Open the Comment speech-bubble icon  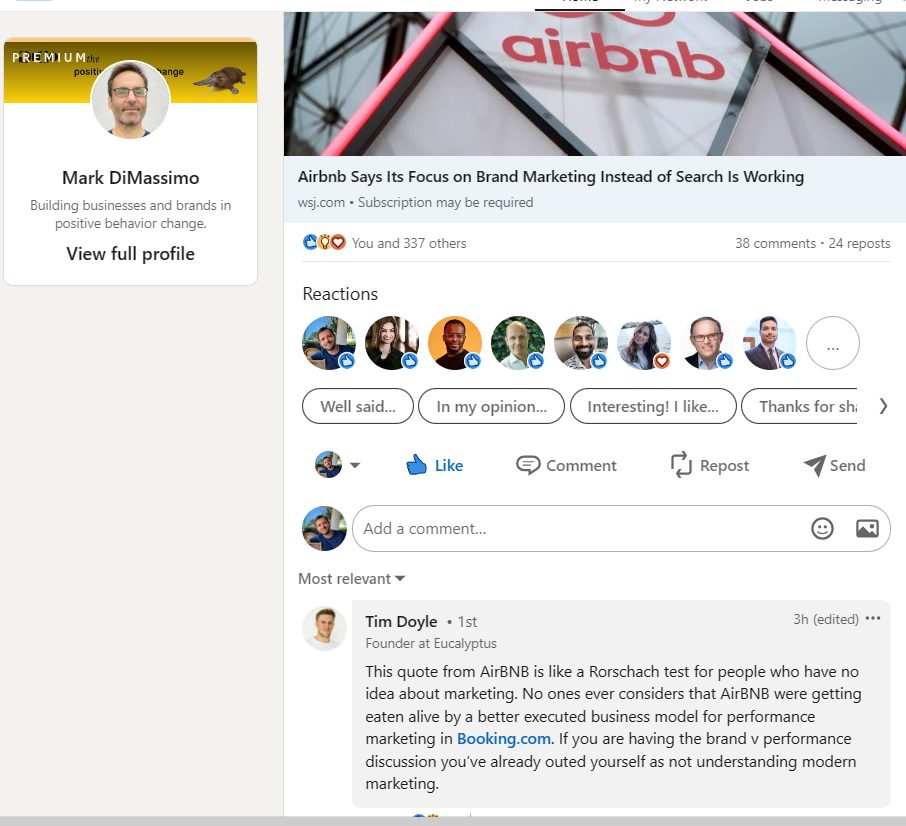point(527,465)
